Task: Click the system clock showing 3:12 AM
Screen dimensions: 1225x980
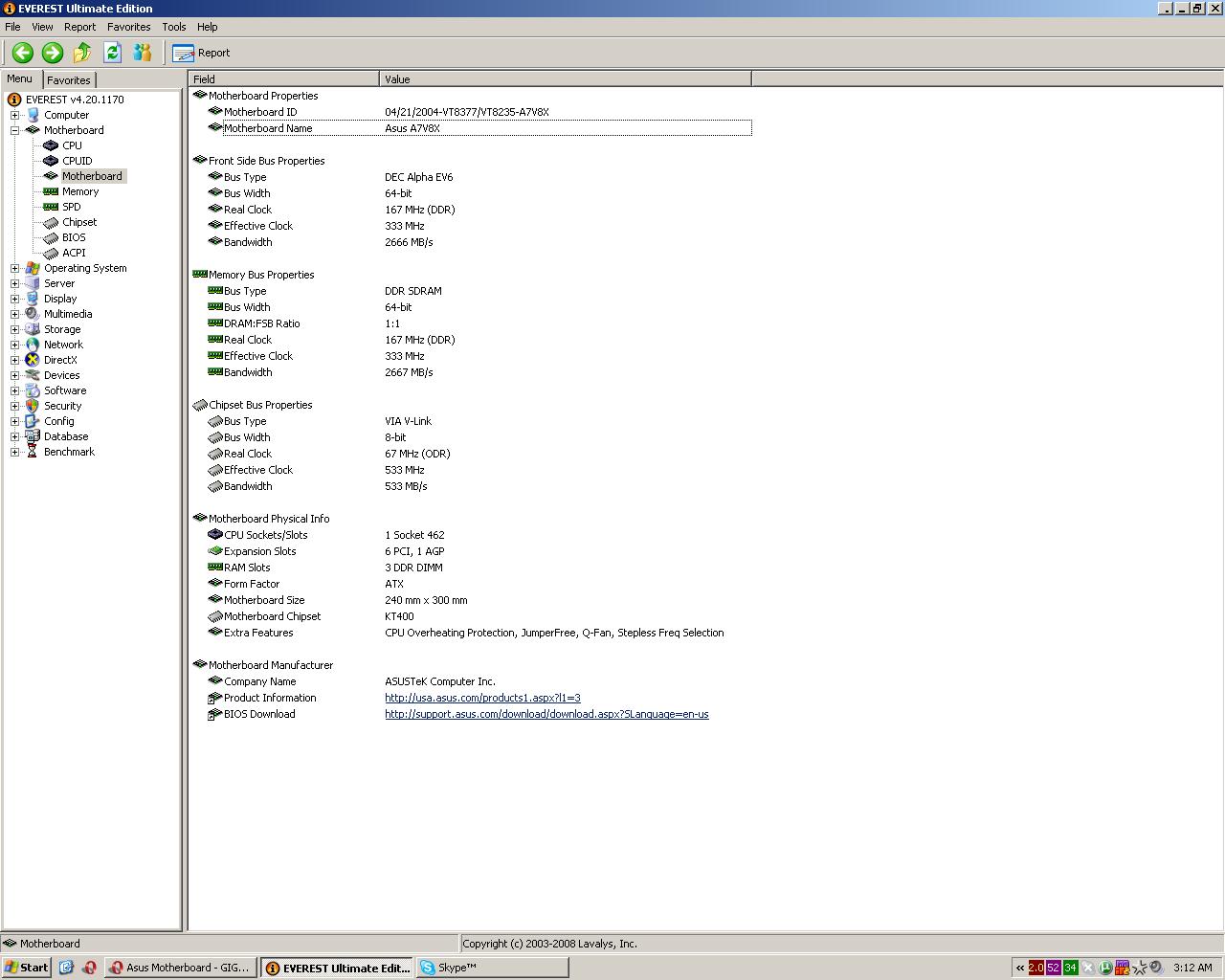Action: [1192, 968]
